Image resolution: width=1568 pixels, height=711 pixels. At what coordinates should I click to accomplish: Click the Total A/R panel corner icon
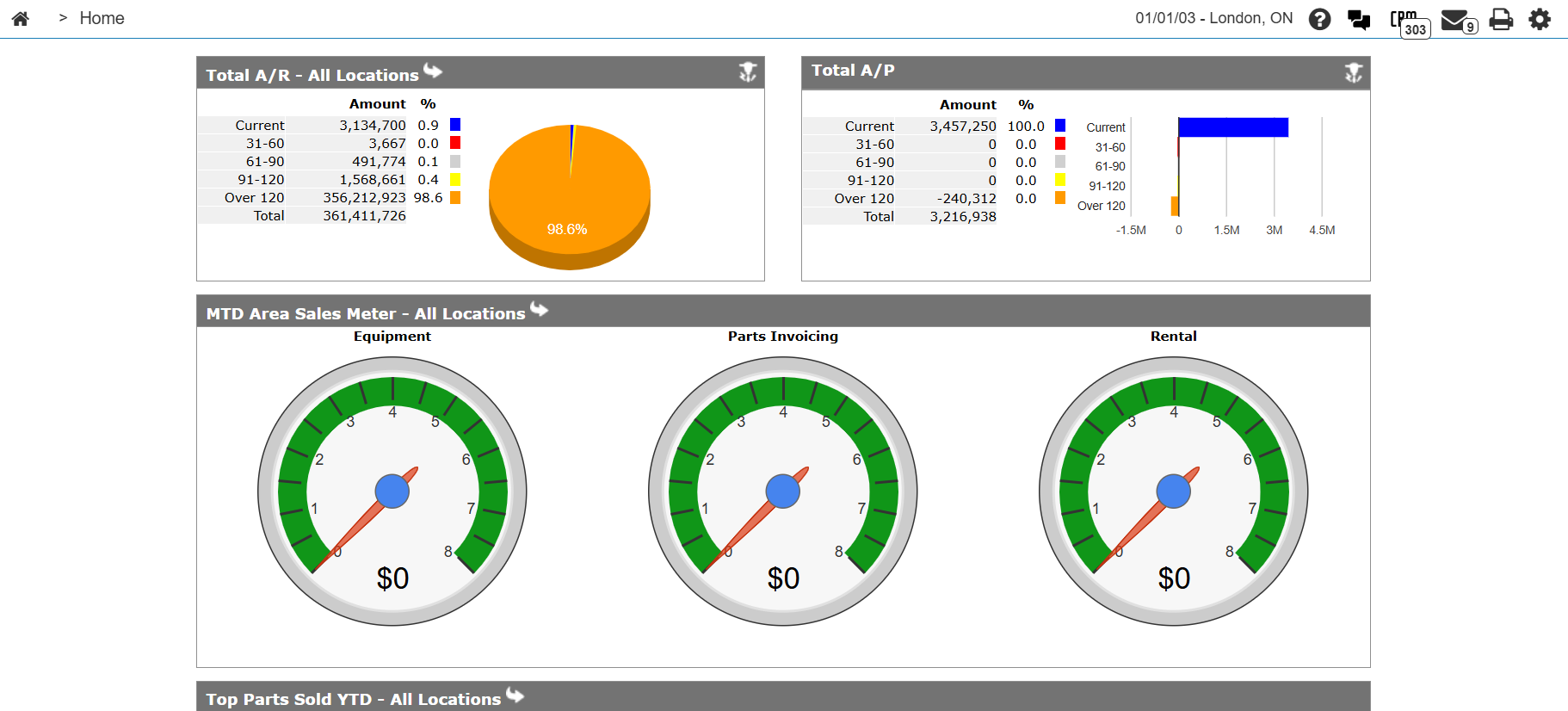click(748, 72)
